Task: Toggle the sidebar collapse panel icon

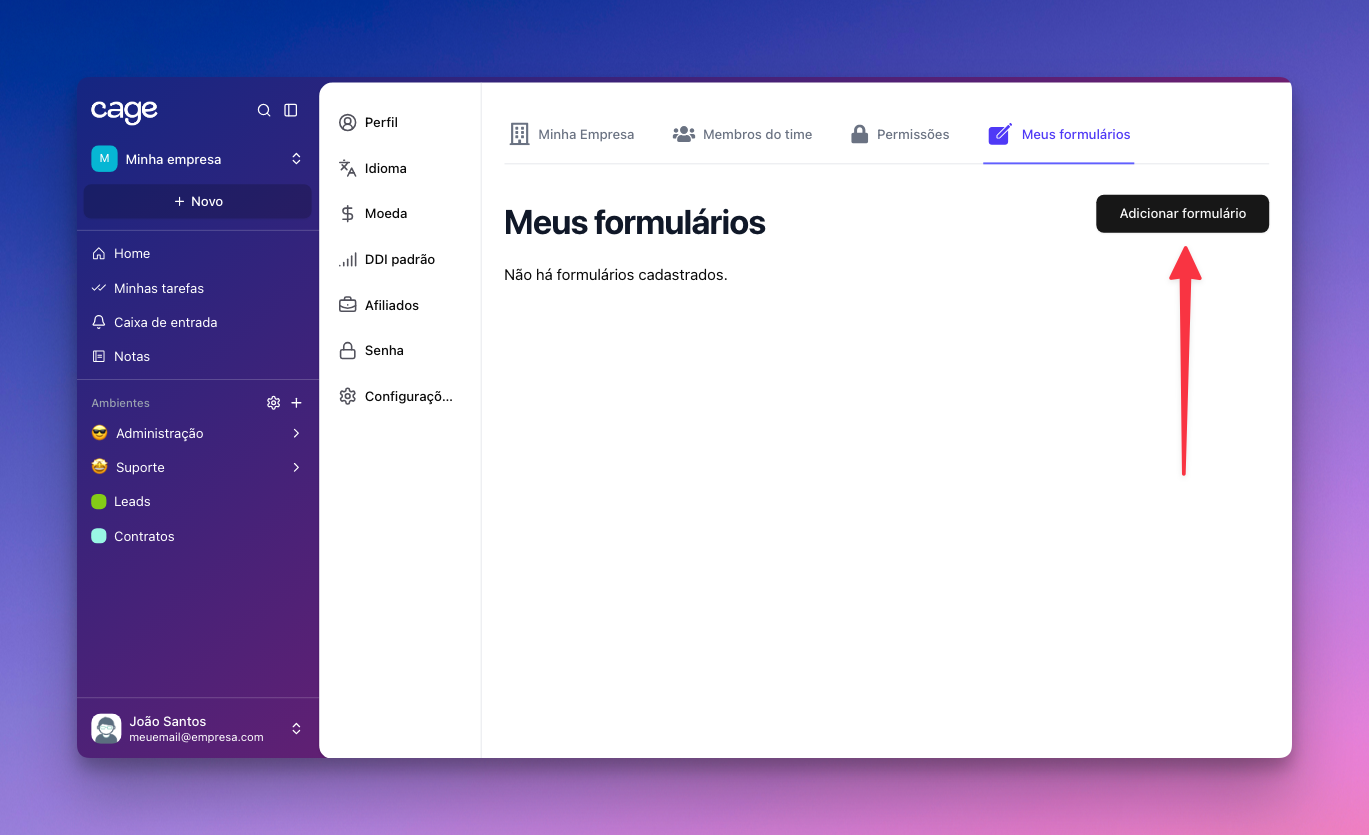Action: 291,110
